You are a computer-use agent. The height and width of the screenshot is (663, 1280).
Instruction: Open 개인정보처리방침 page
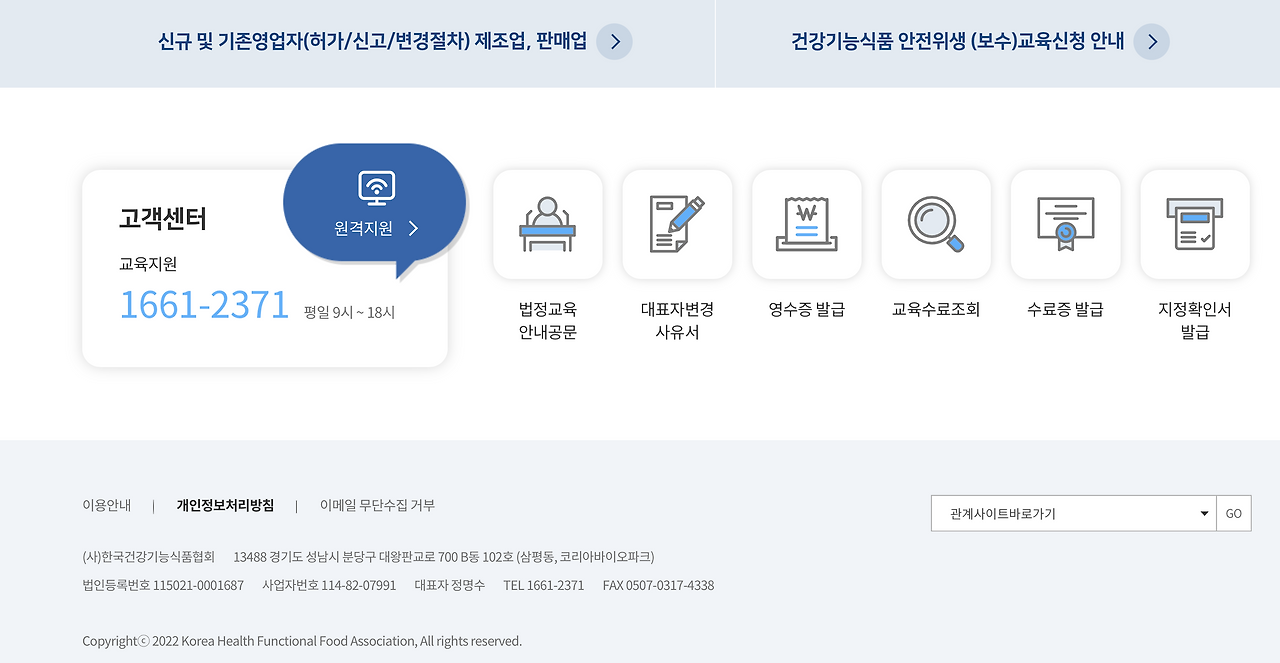tap(225, 505)
